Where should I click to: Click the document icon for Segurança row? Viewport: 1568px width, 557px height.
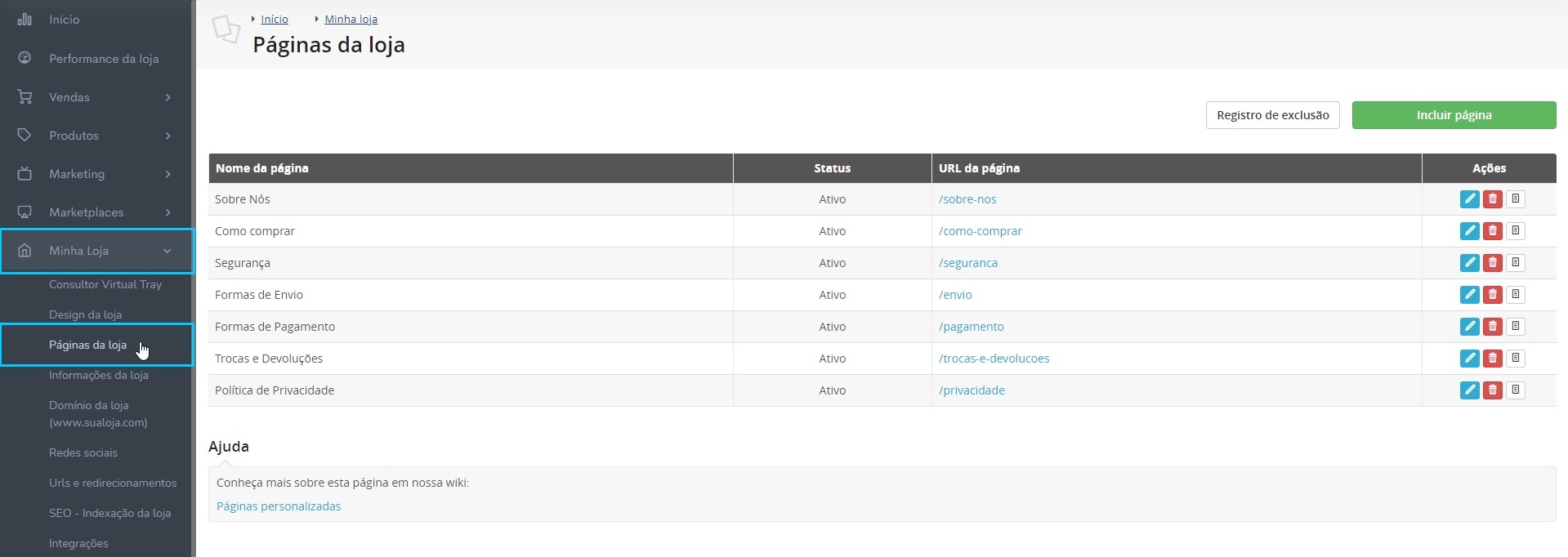click(1515, 263)
